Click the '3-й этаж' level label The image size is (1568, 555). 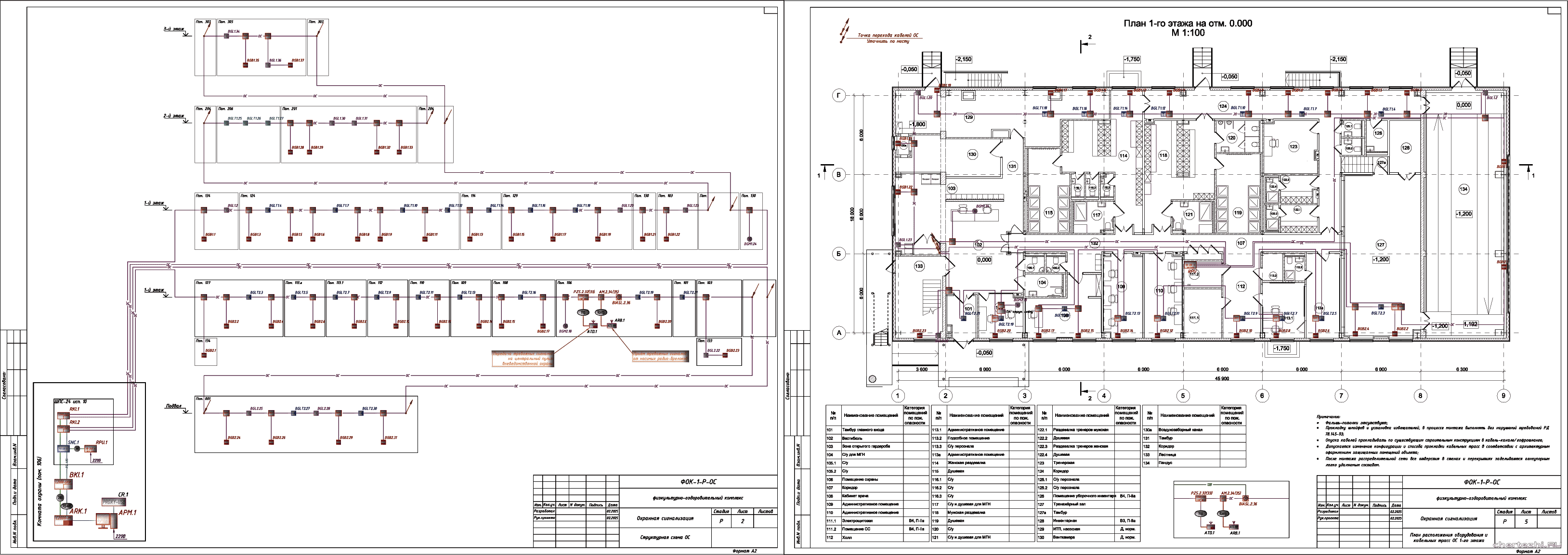173,28
